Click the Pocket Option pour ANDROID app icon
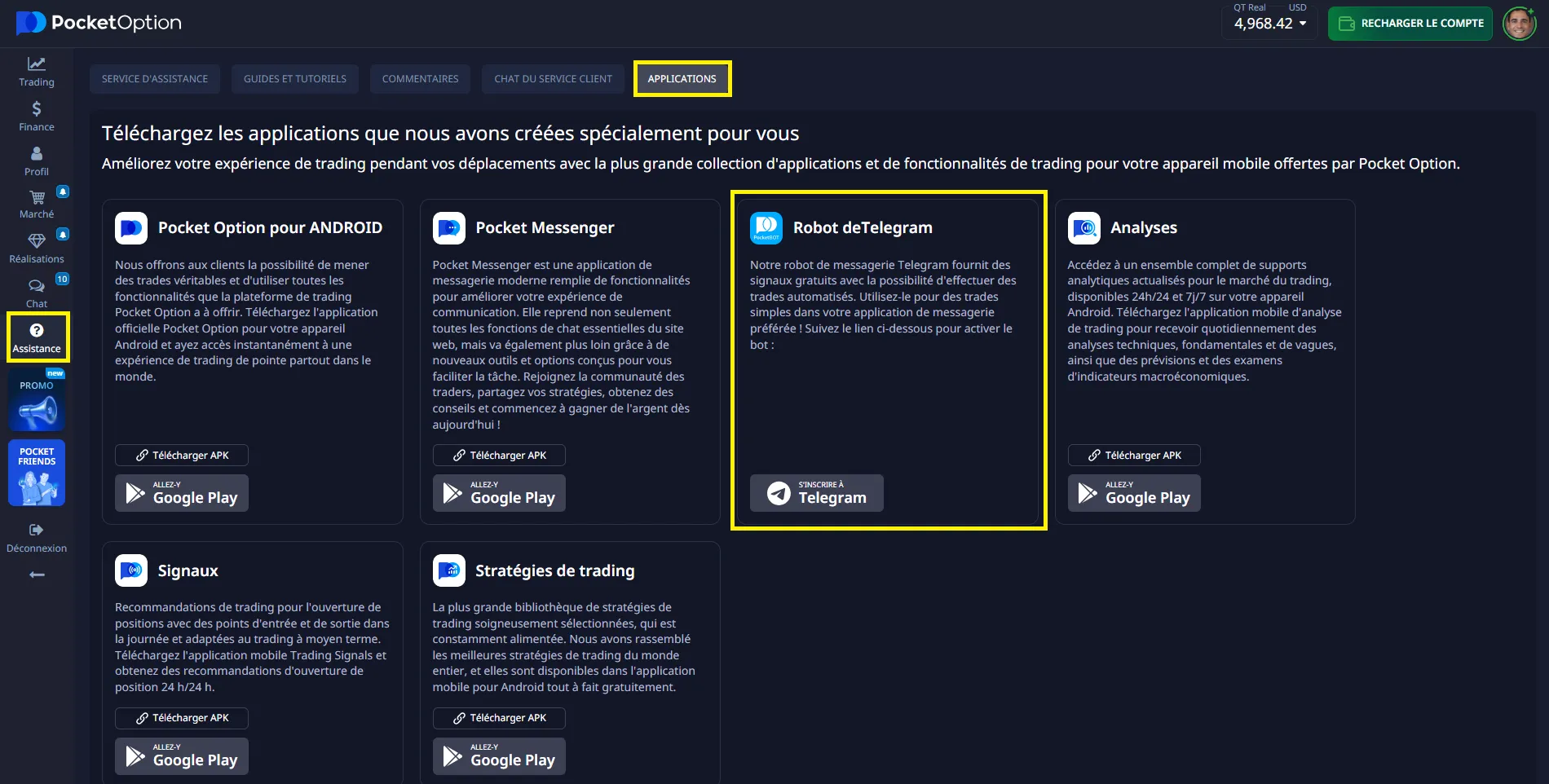The height and width of the screenshot is (784, 1549). 131,228
